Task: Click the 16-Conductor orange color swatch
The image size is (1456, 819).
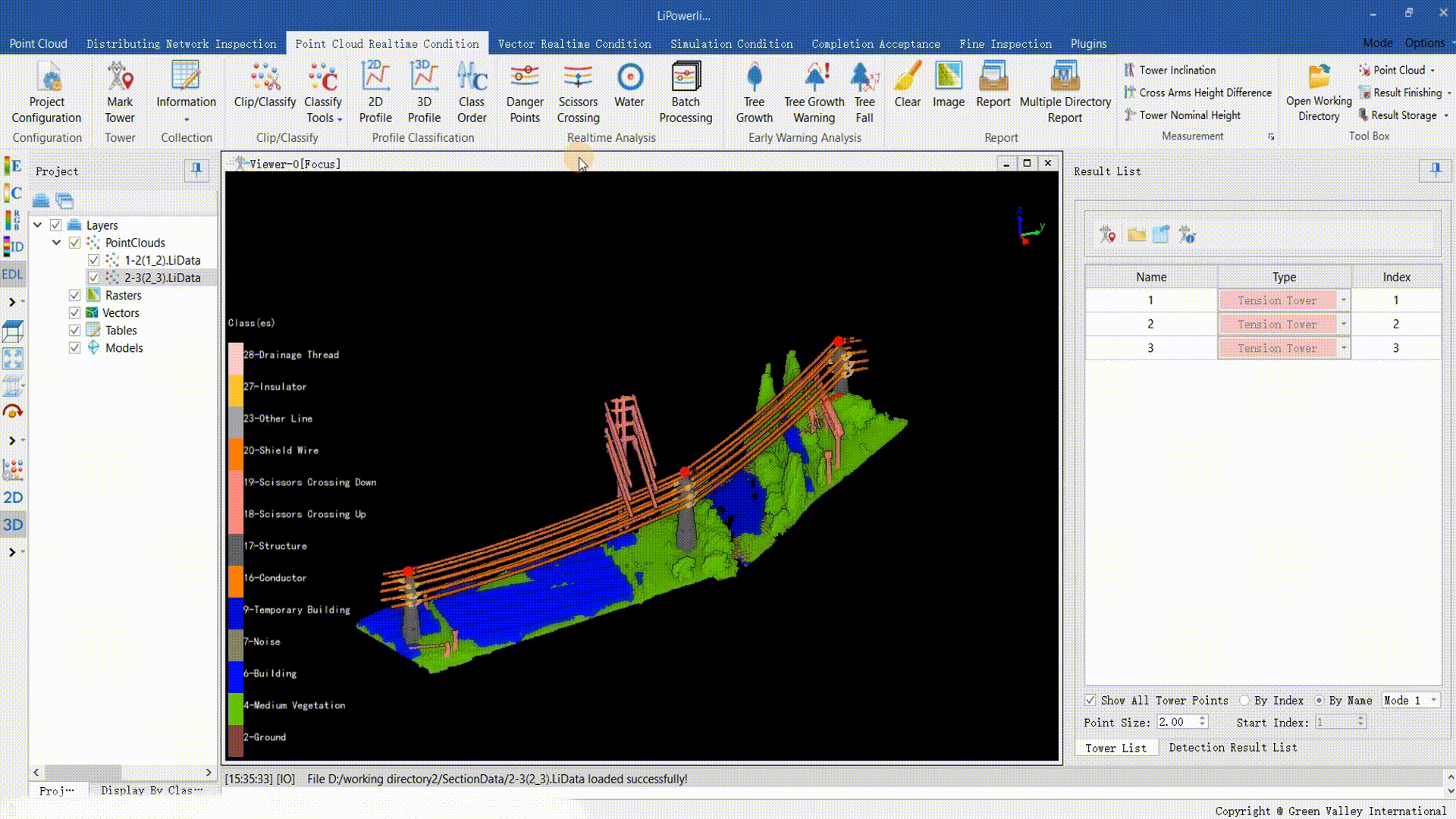Action: click(x=235, y=579)
